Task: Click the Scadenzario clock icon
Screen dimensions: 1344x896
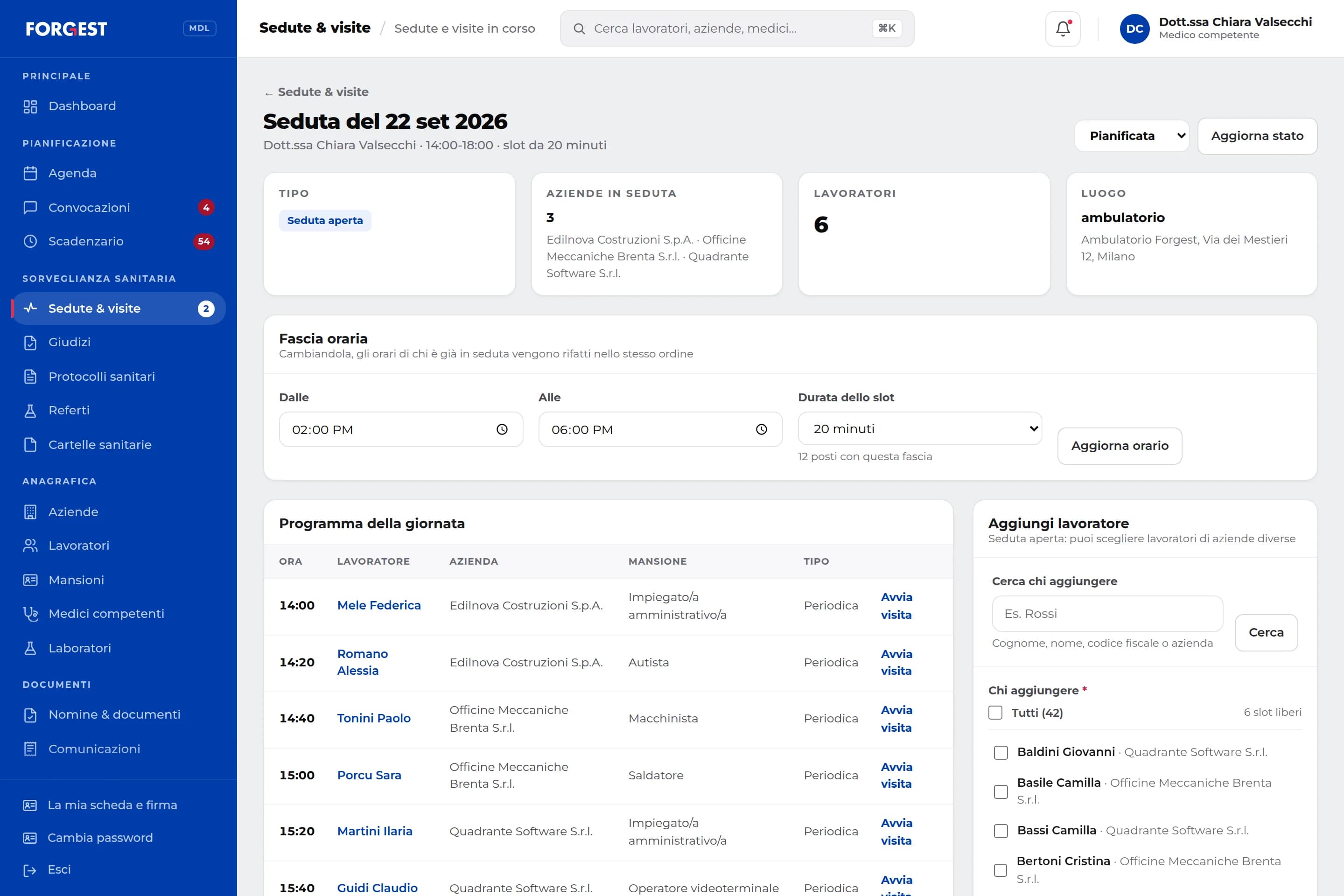Action: (x=30, y=241)
